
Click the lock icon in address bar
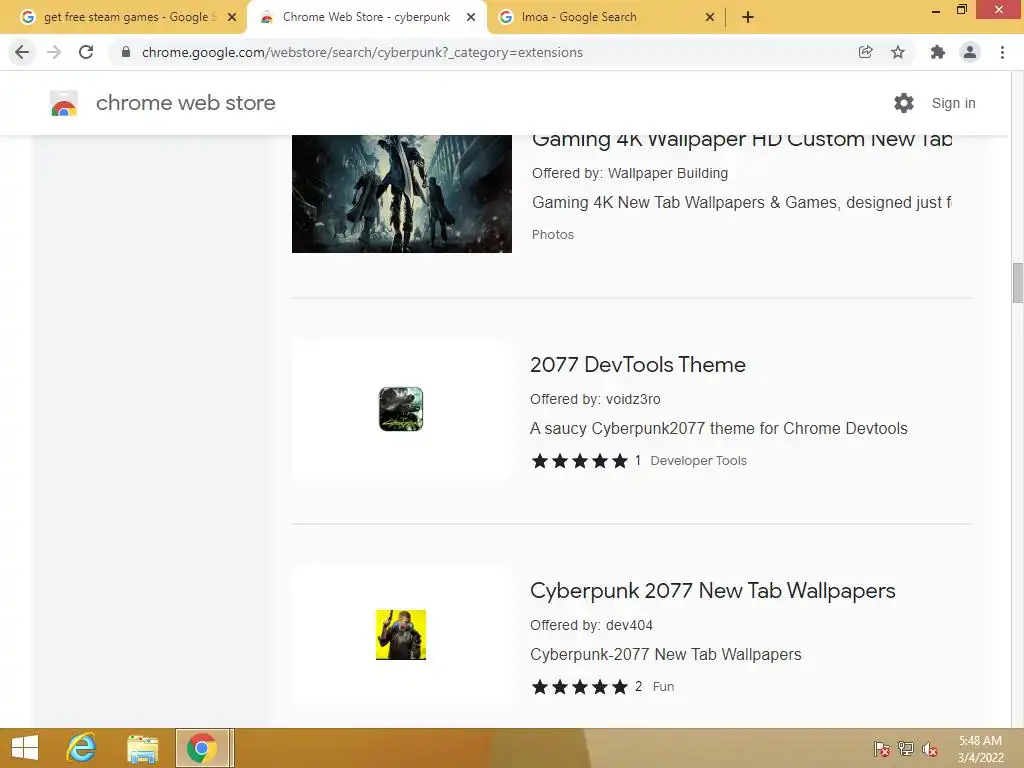tap(126, 52)
